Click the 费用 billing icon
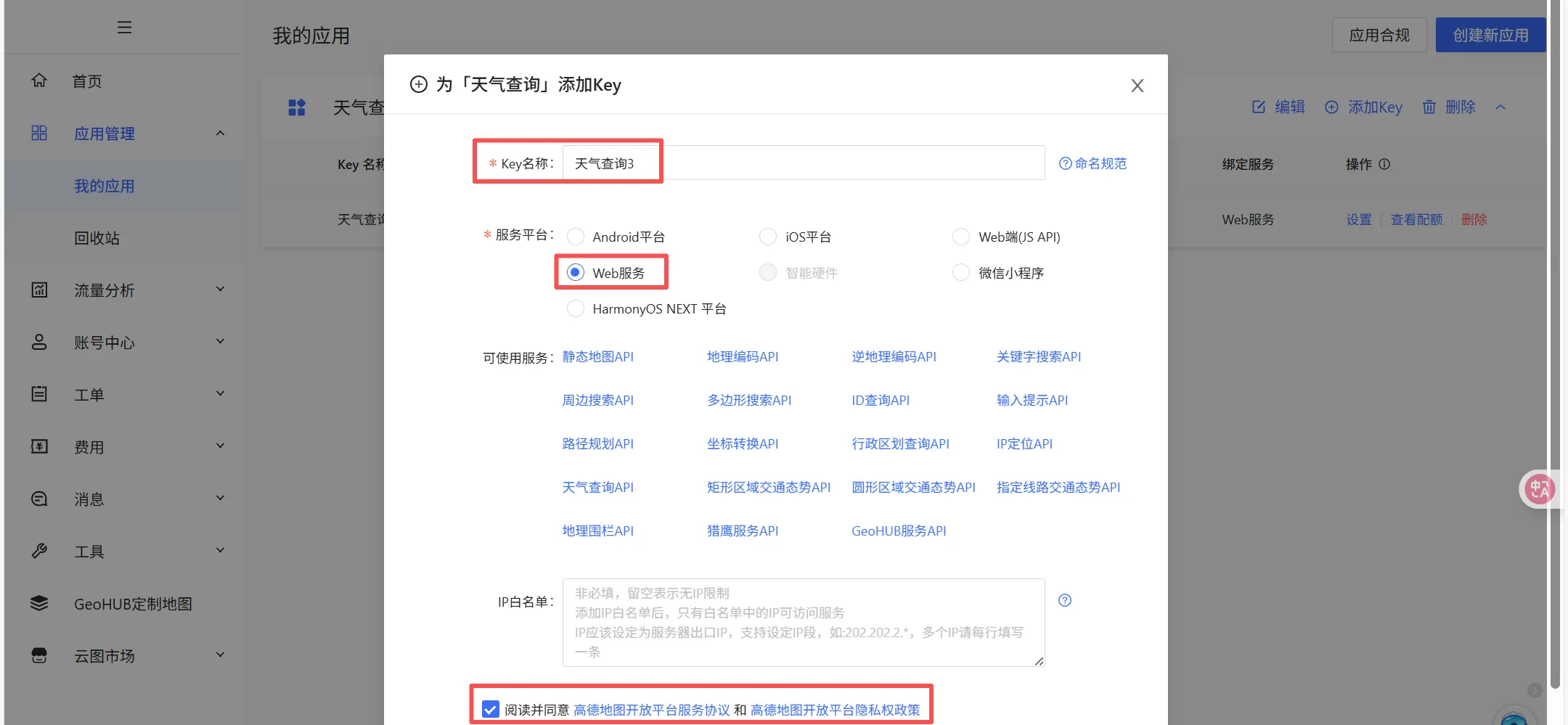Screen dimensions: 1568x725 tap(39, 446)
